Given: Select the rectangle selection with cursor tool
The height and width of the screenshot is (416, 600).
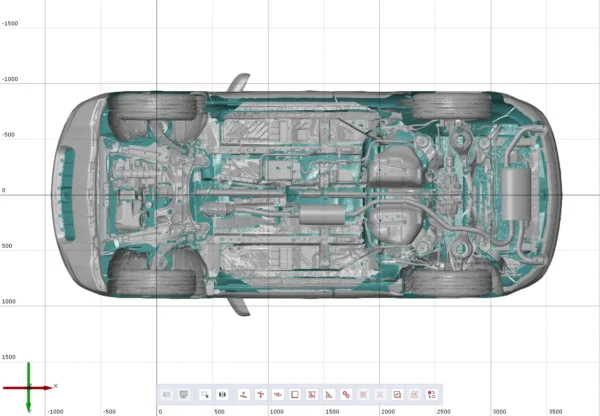Looking at the screenshot, I should click(205, 394).
